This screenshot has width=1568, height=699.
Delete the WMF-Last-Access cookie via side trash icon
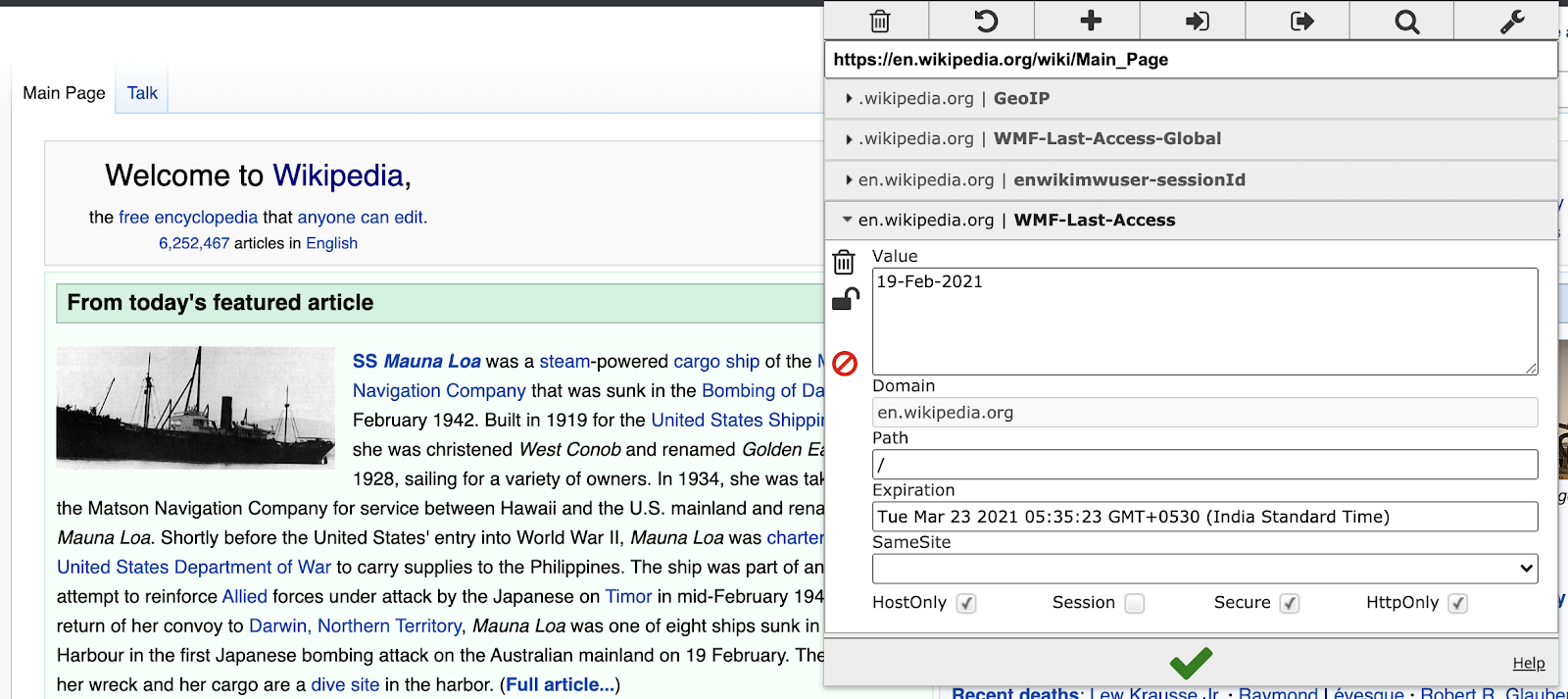pyautogui.click(x=844, y=262)
